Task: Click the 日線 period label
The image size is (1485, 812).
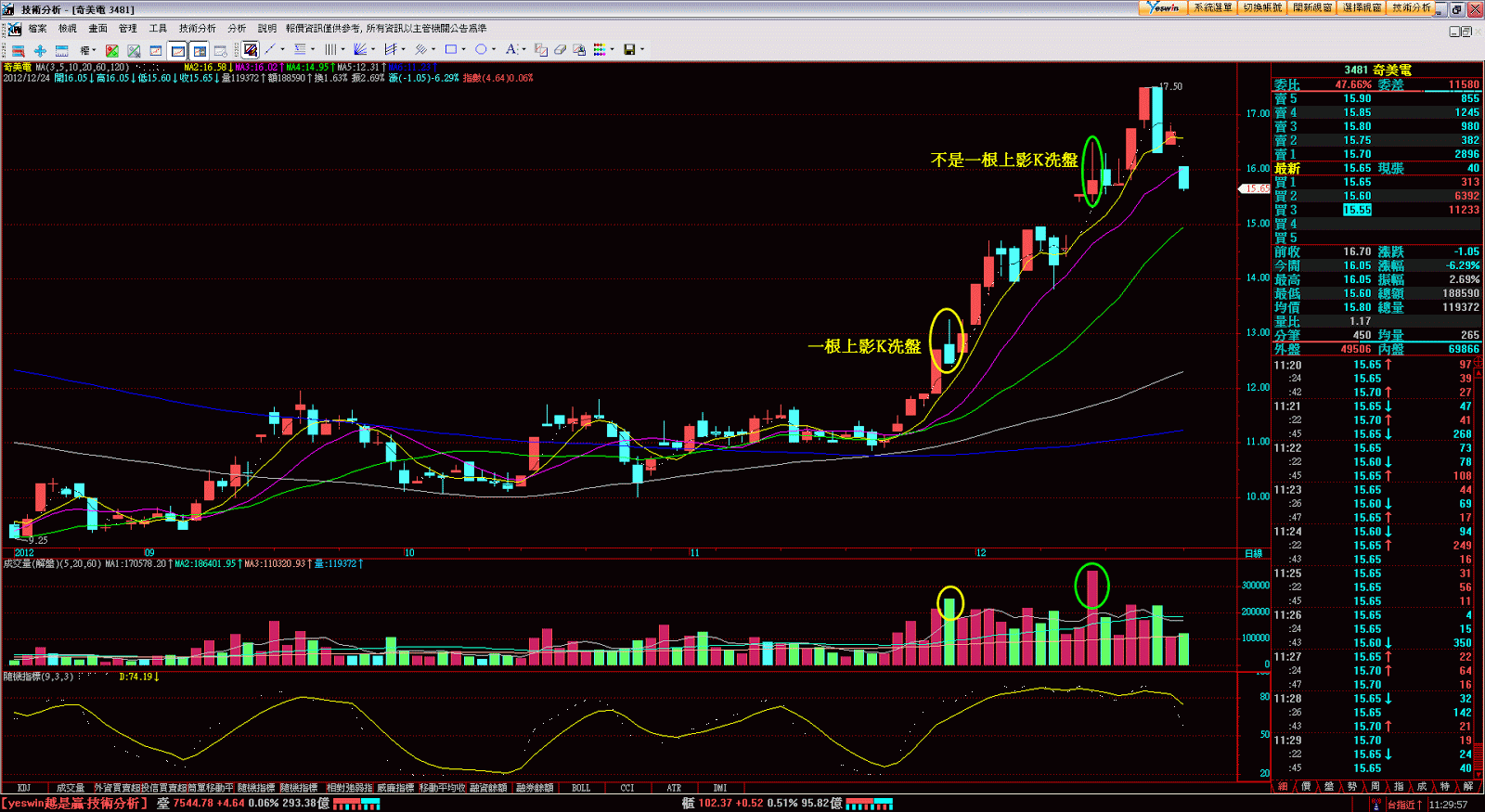Action: point(1254,554)
